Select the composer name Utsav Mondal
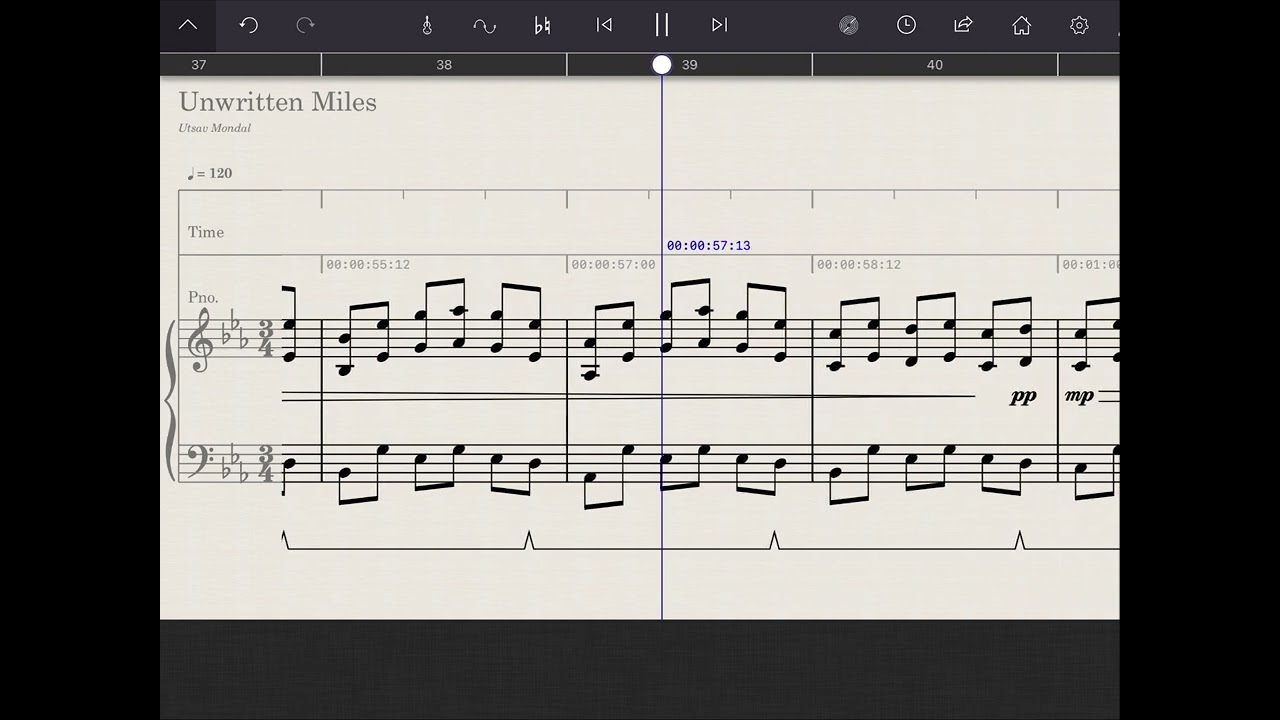 215,128
